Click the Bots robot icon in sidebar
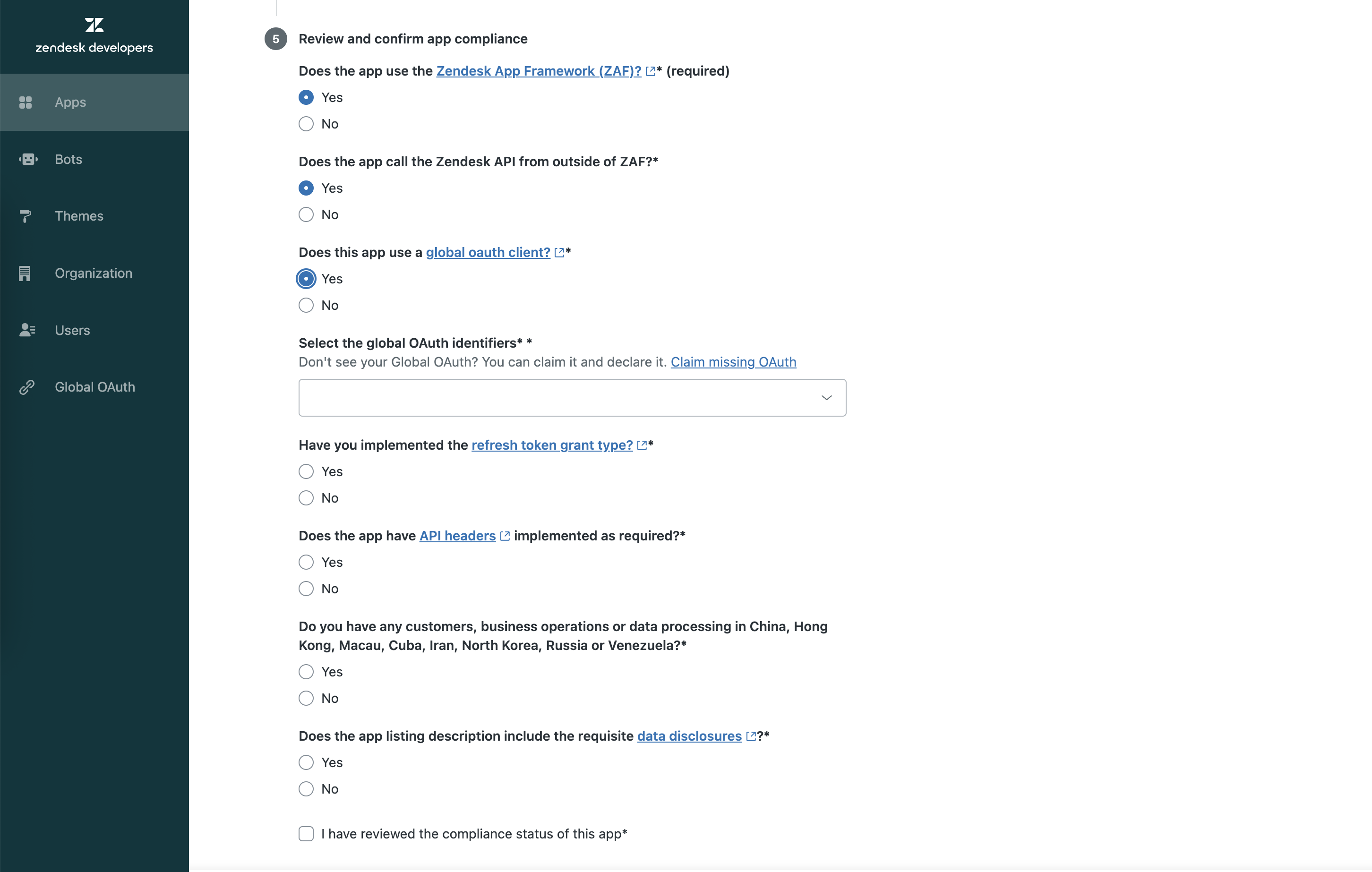 [28, 160]
